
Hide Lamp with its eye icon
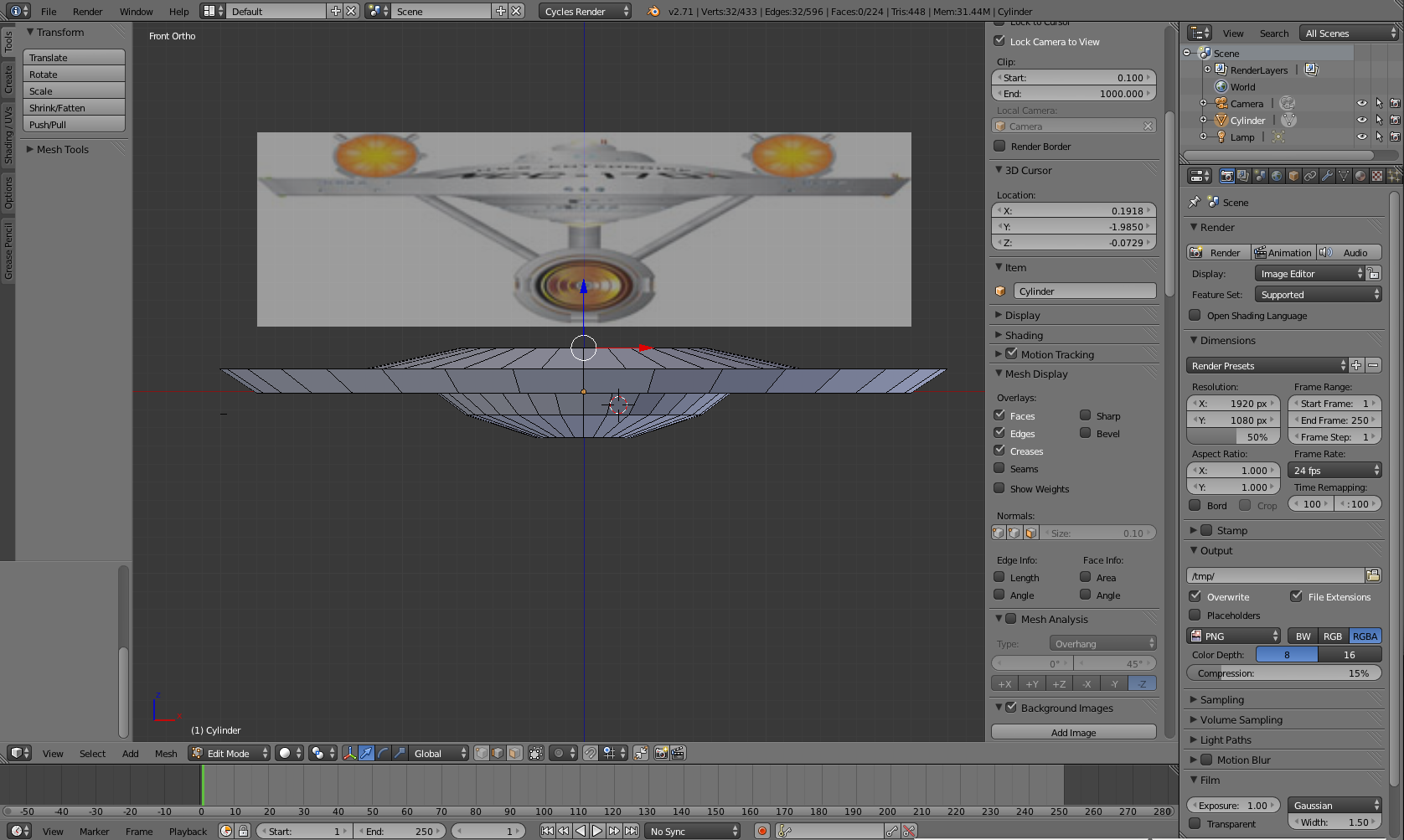pyautogui.click(x=1362, y=137)
